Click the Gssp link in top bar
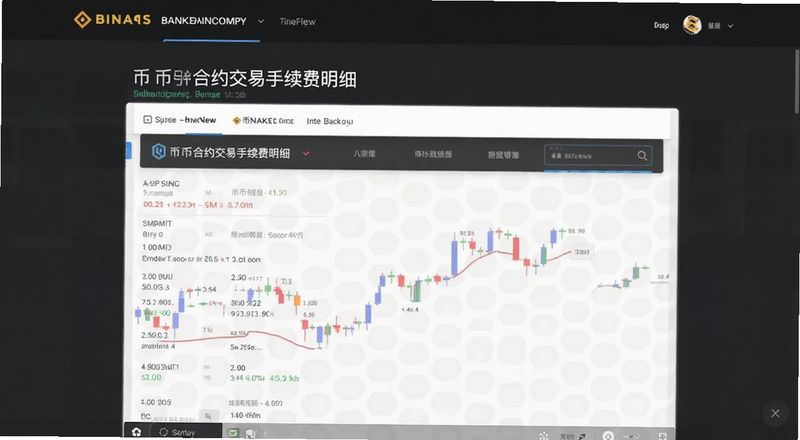800x440 pixels. 661,25
